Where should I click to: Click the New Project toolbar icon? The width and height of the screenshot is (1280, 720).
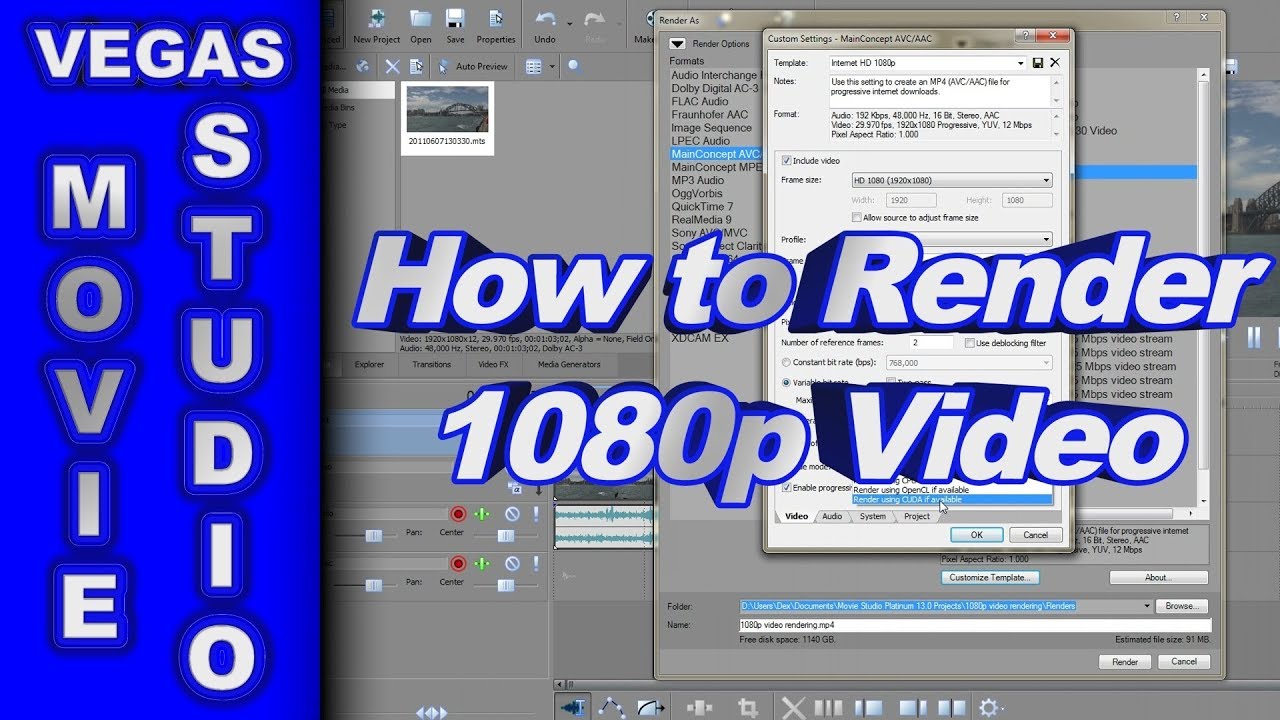[x=377, y=18]
